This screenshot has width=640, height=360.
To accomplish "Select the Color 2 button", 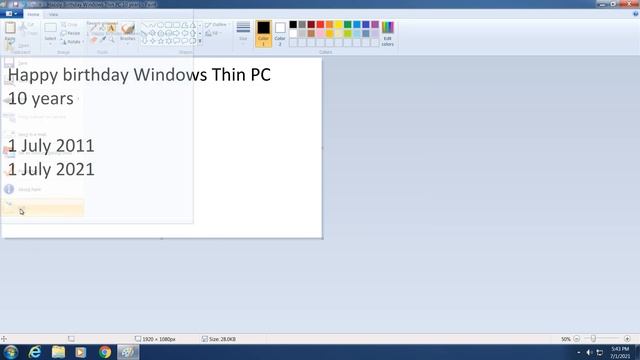I will tap(280, 33).
